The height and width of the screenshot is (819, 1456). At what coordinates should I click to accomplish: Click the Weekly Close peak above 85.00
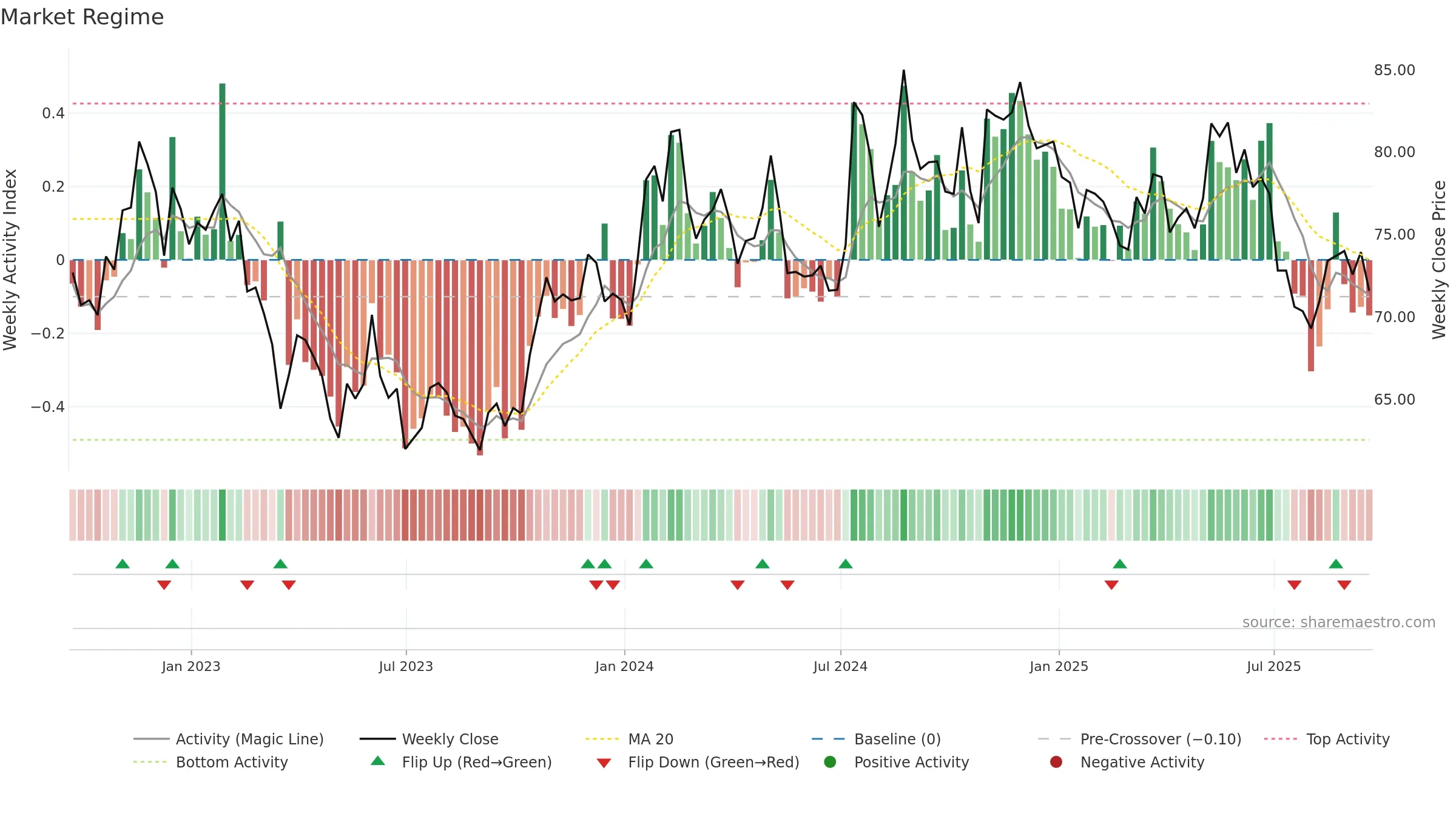tap(903, 71)
